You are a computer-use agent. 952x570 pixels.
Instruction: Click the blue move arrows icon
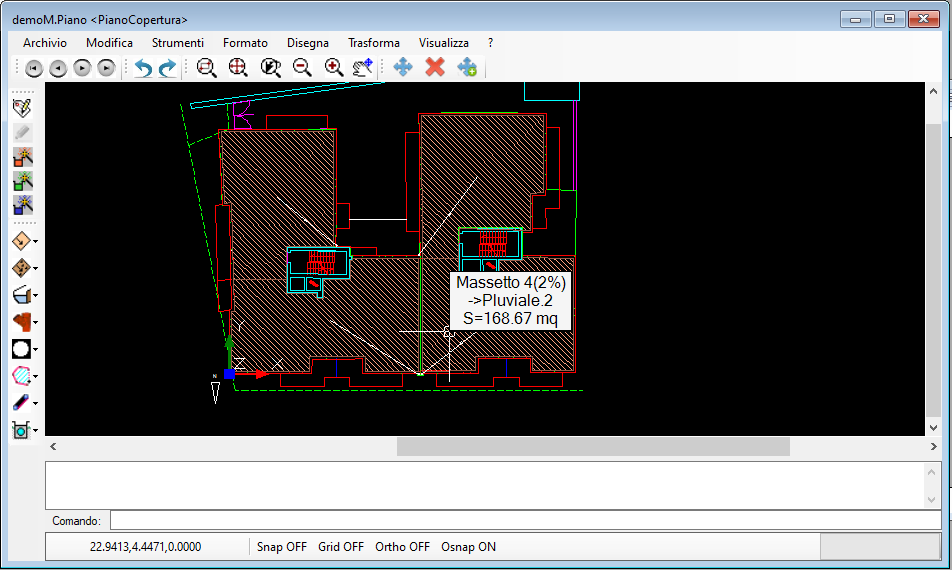(x=403, y=67)
